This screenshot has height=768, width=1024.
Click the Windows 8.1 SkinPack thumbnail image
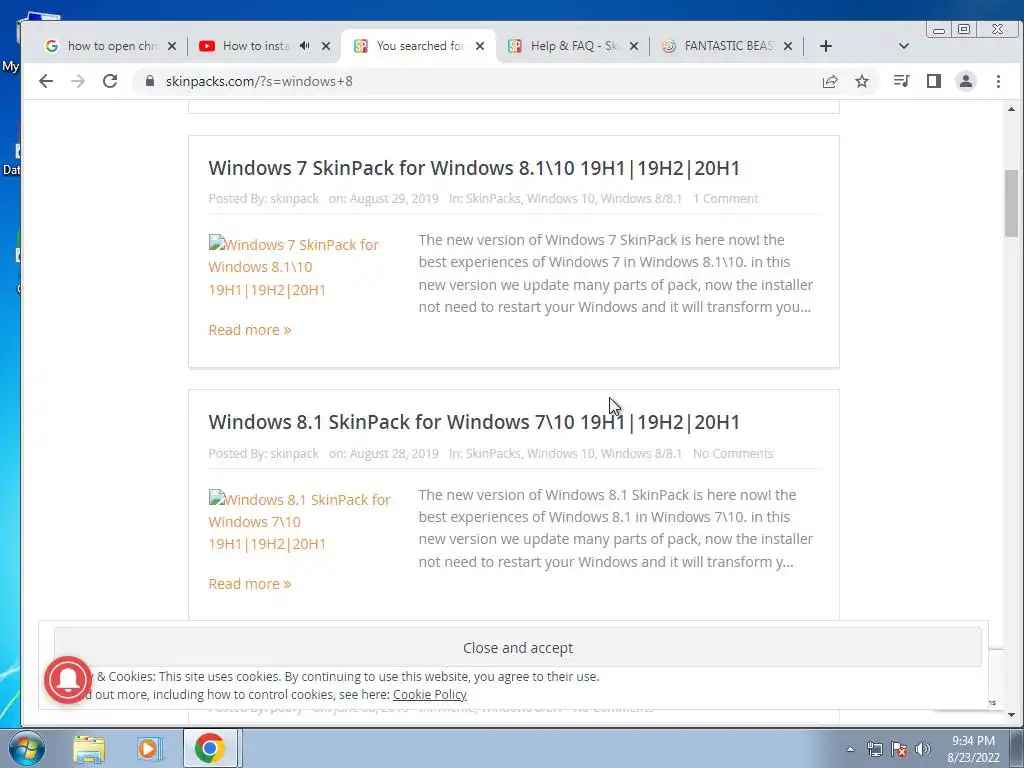tap(300, 521)
